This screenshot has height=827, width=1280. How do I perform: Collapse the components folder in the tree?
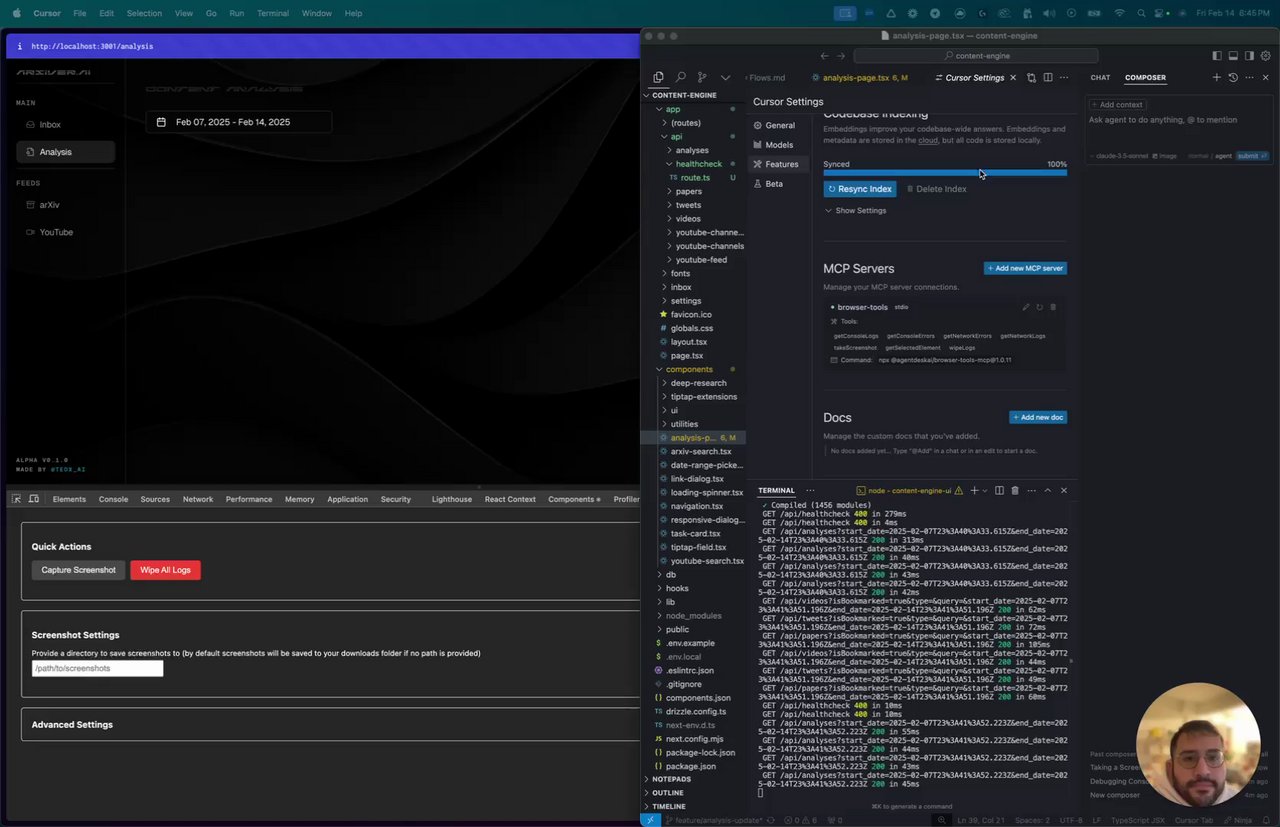(689, 369)
